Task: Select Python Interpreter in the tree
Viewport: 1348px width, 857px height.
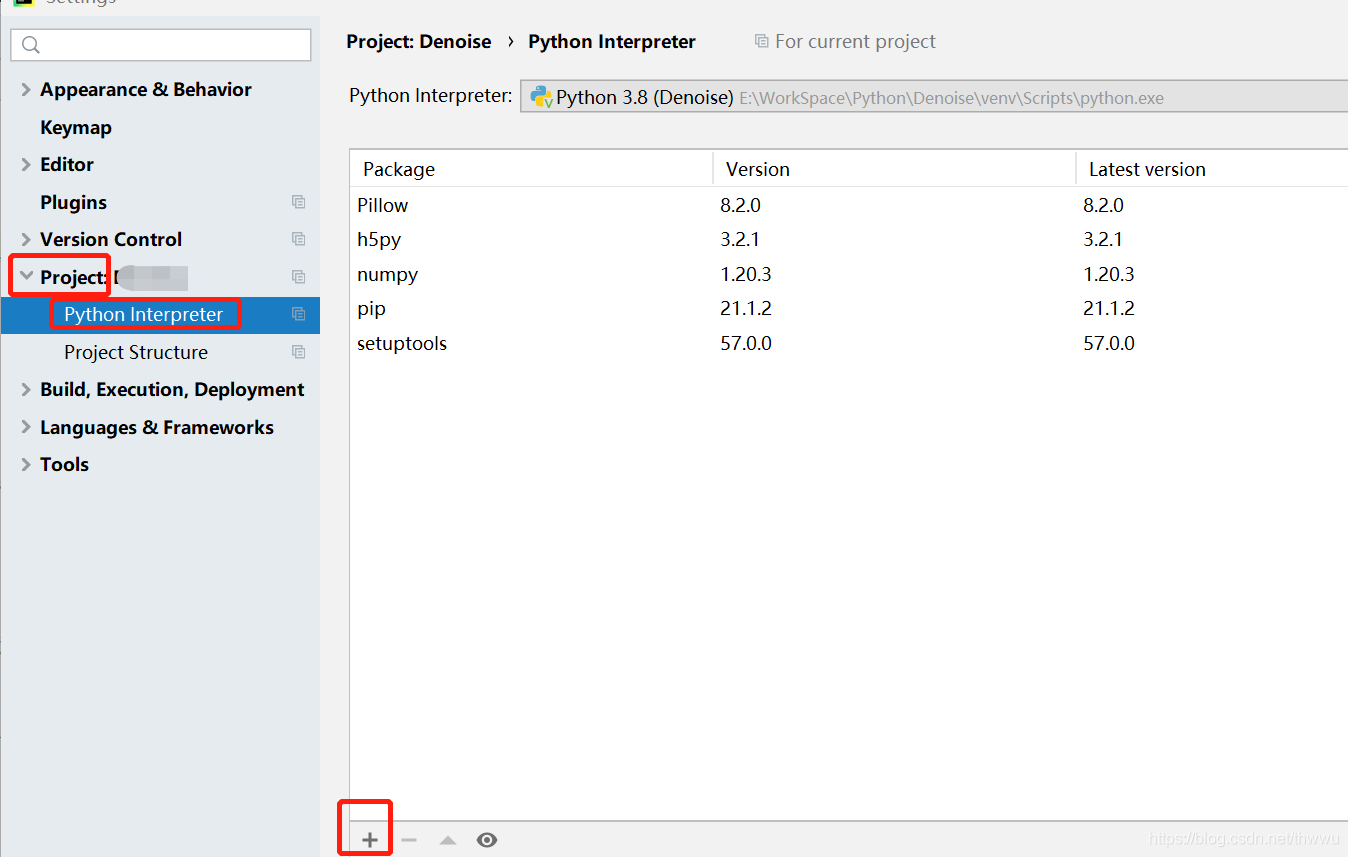Action: [144, 314]
